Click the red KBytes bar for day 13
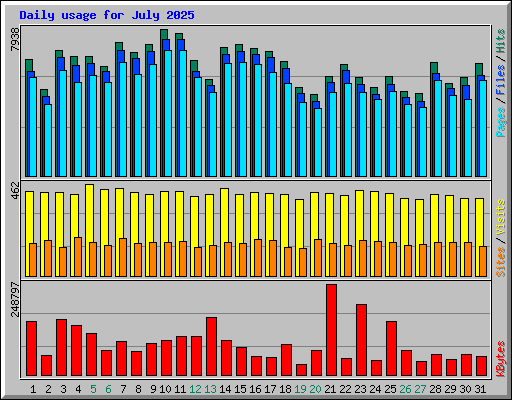The height and width of the screenshot is (400, 512). point(211,347)
